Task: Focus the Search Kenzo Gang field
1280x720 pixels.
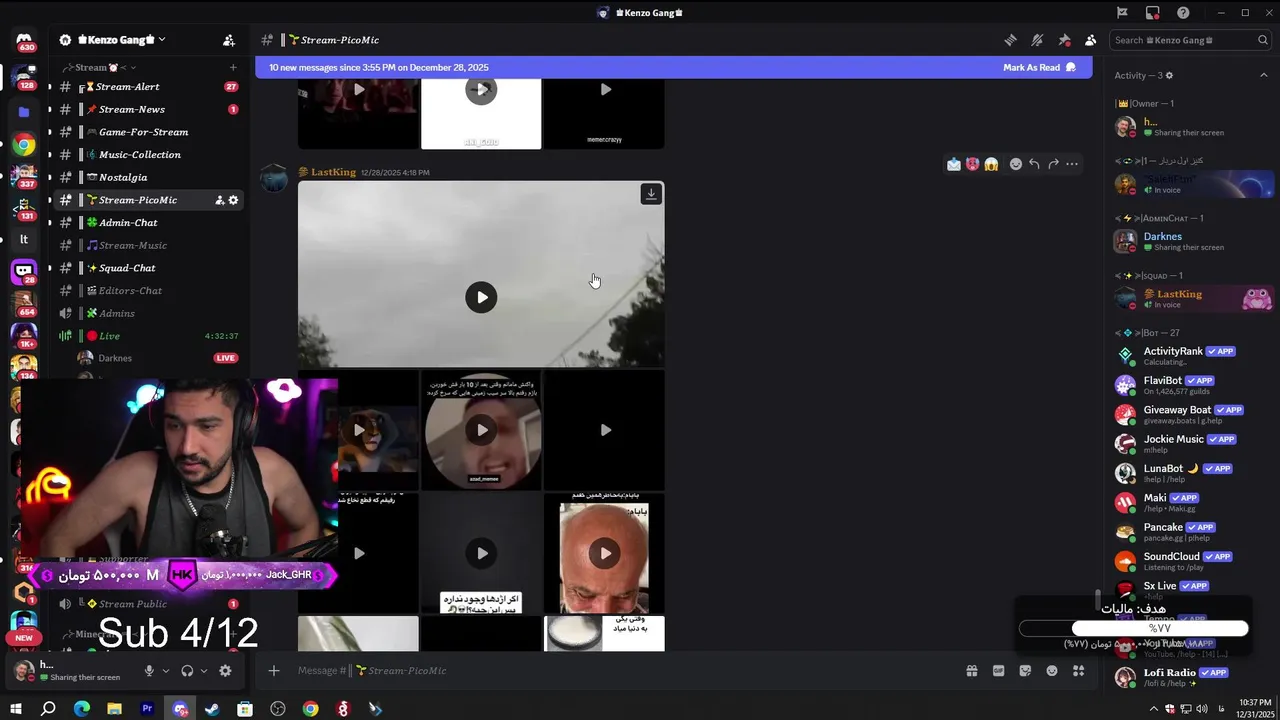Action: (x=1191, y=40)
